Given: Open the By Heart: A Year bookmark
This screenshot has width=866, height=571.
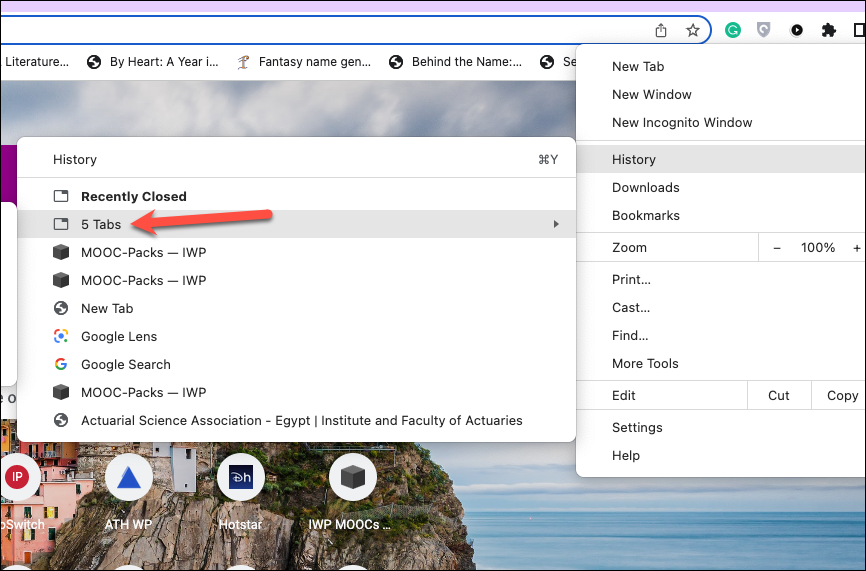Looking at the screenshot, I should coord(153,62).
